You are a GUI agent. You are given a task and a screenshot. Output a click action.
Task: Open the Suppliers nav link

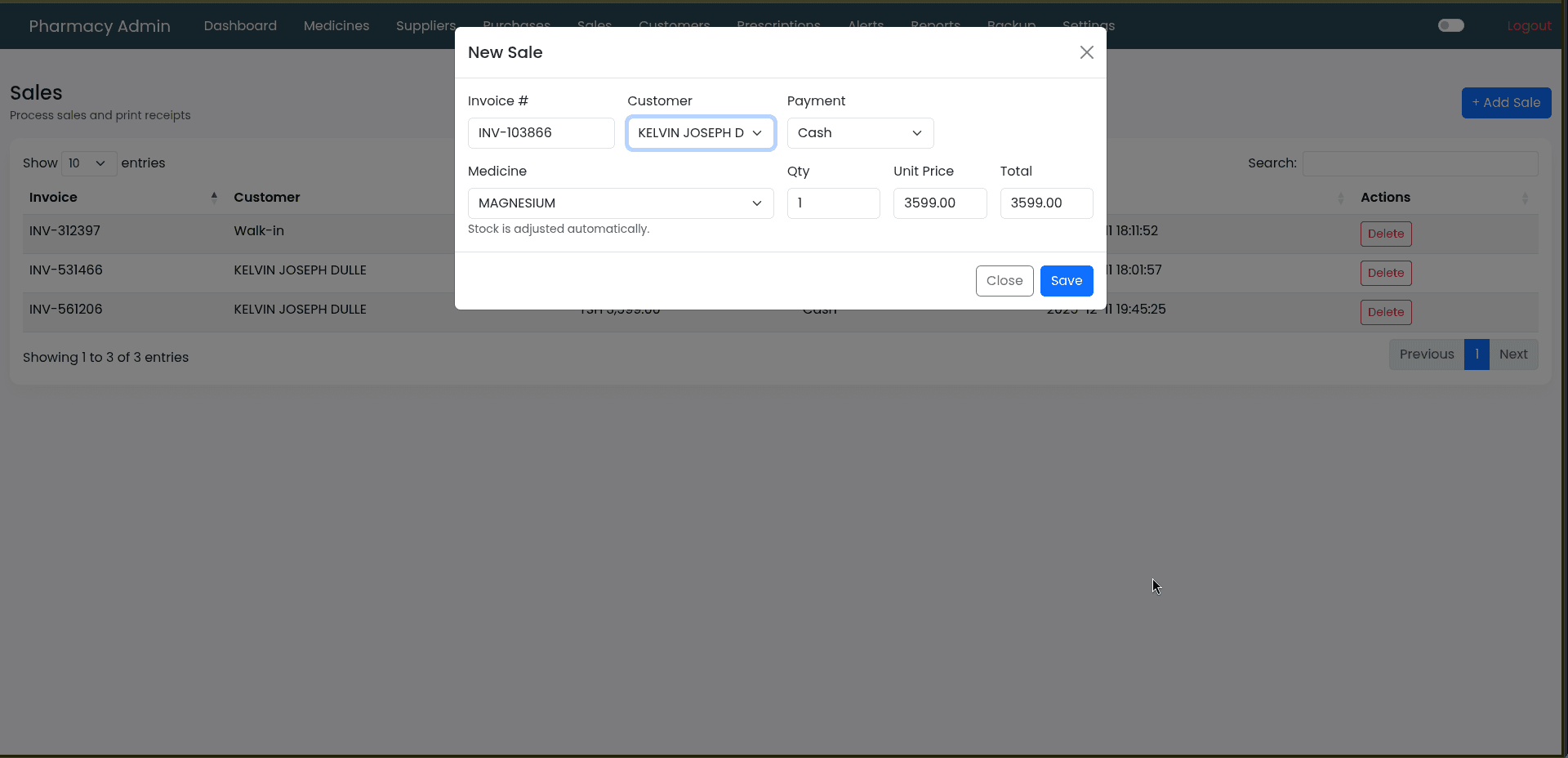click(425, 26)
